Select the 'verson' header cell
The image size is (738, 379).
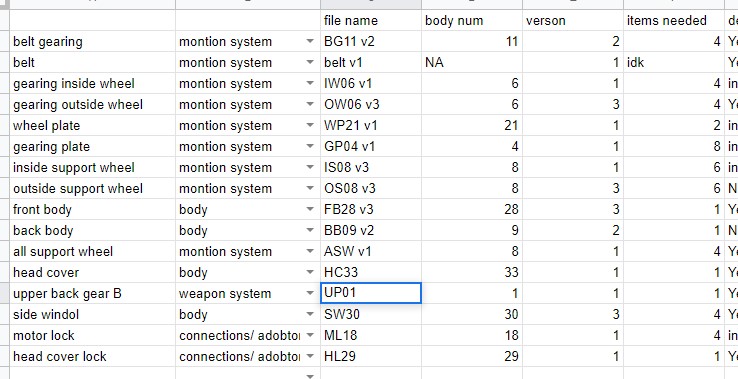573,20
